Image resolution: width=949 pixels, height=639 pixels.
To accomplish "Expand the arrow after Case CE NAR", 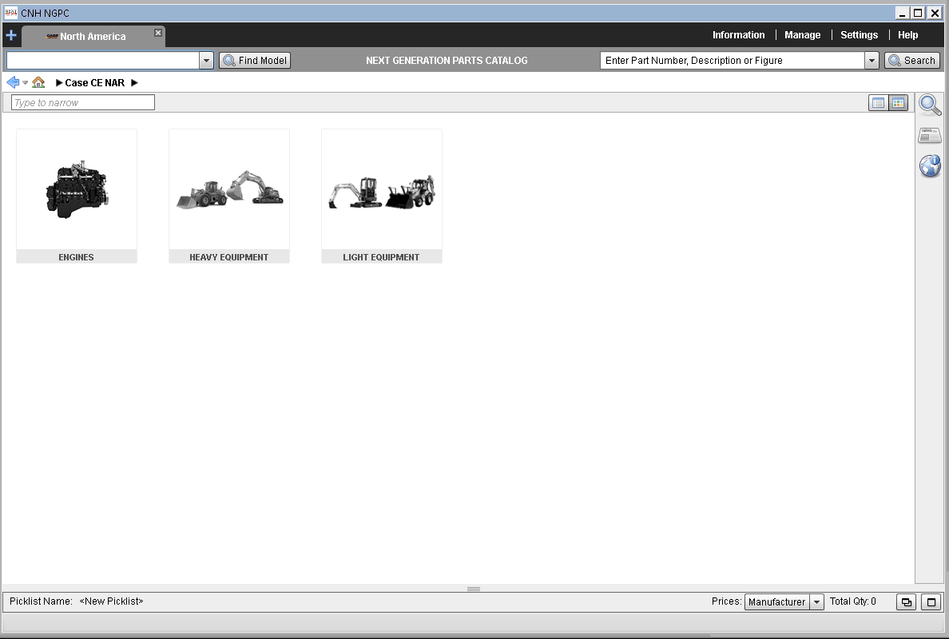I will click(134, 83).
